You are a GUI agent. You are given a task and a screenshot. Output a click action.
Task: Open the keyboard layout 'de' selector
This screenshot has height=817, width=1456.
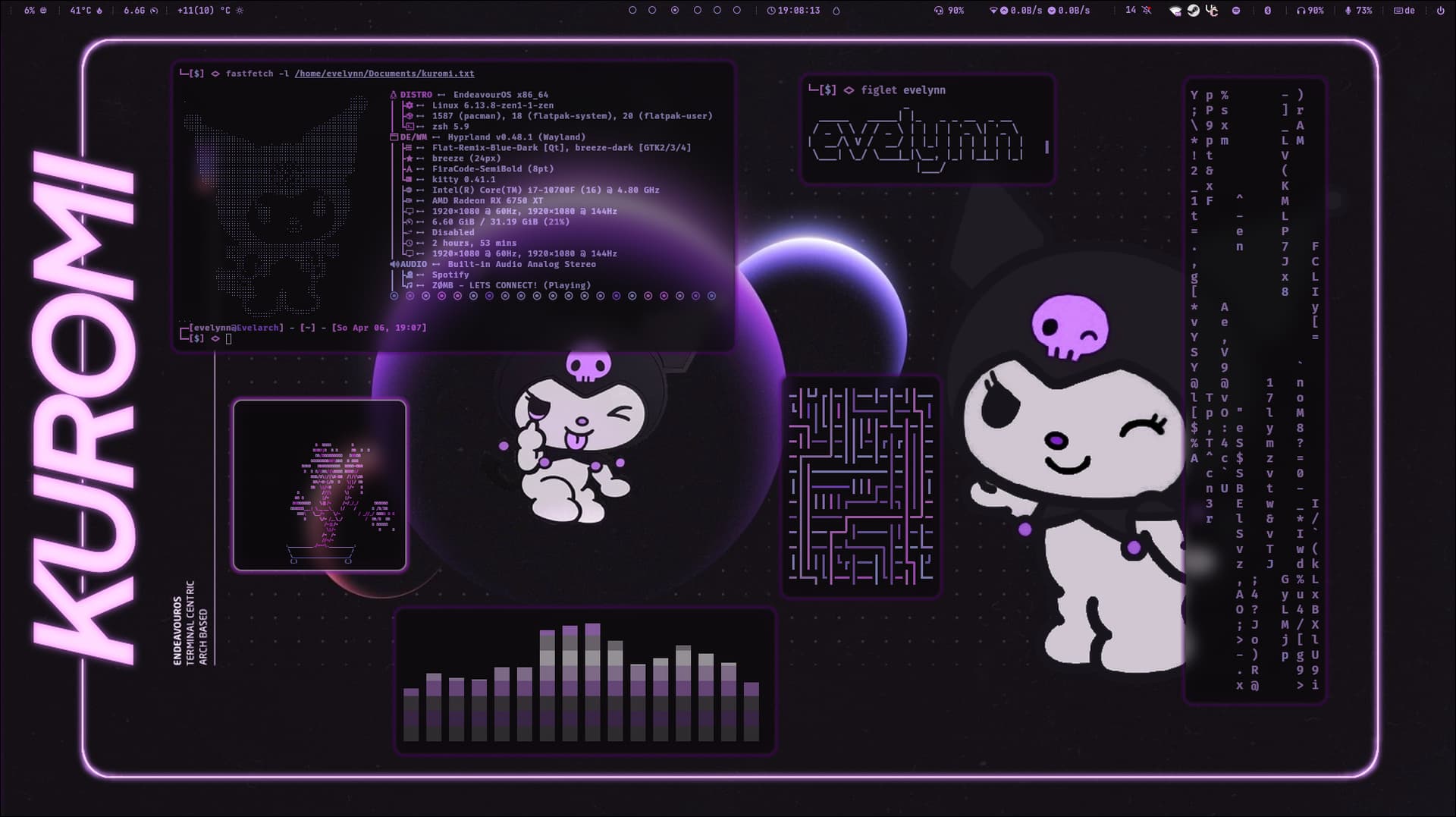click(x=1404, y=11)
